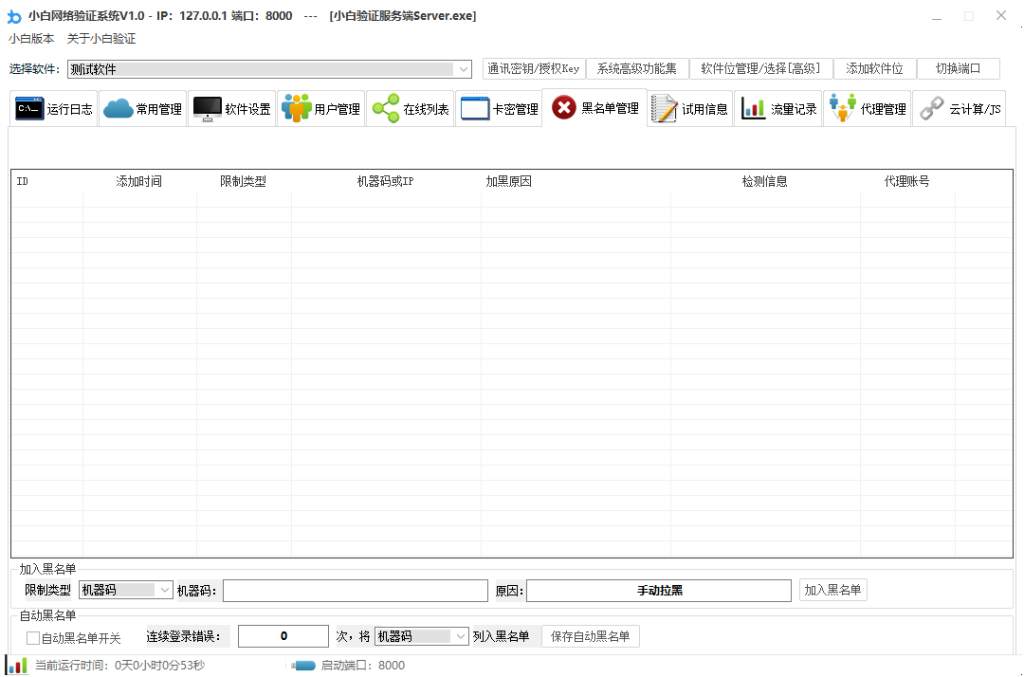Open 用户管理 people icon tab
The height and width of the screenshot is (677, 1024).
coord(296,109)
